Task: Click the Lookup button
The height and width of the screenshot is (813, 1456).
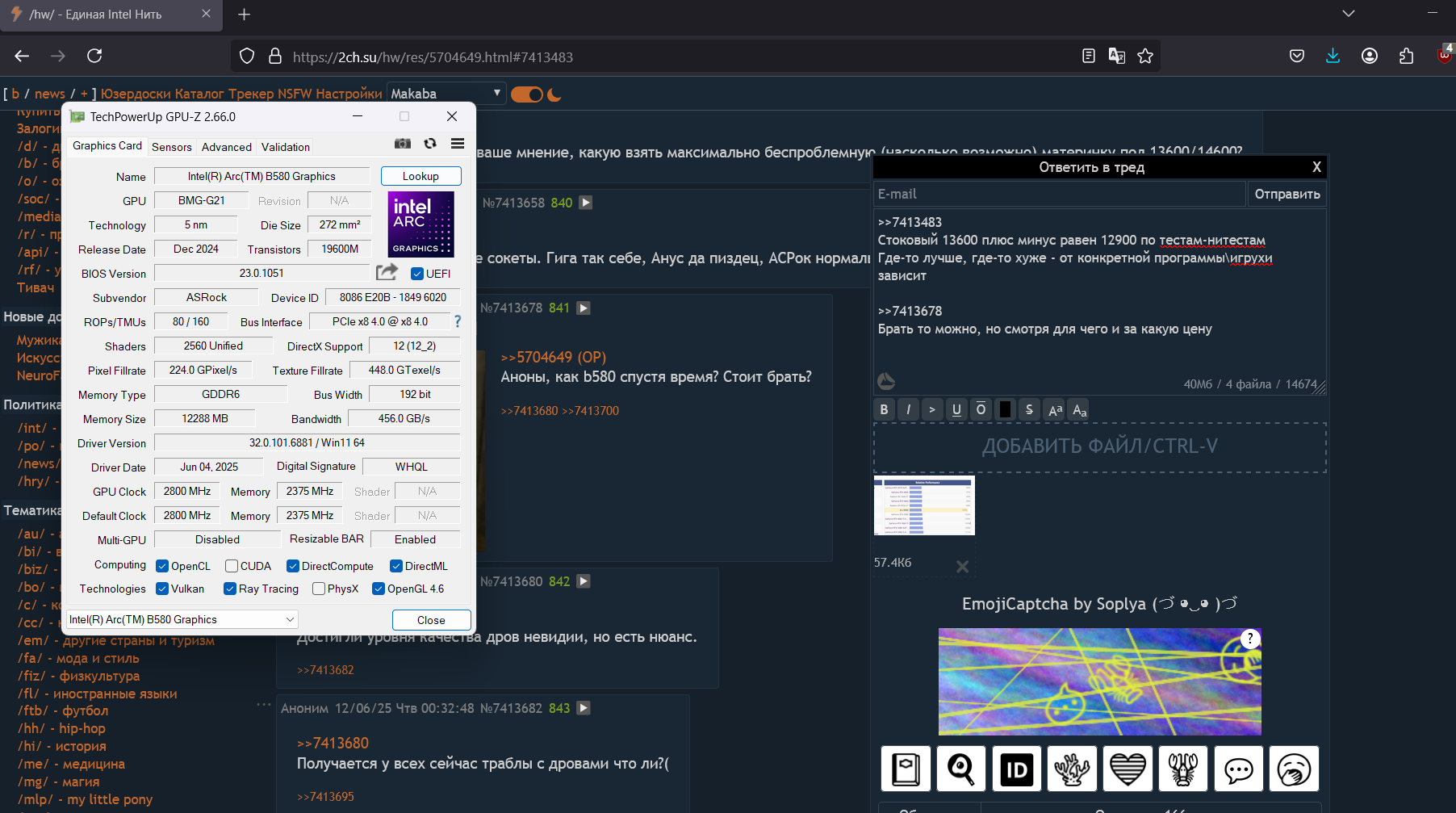Action: coord(420,176)
